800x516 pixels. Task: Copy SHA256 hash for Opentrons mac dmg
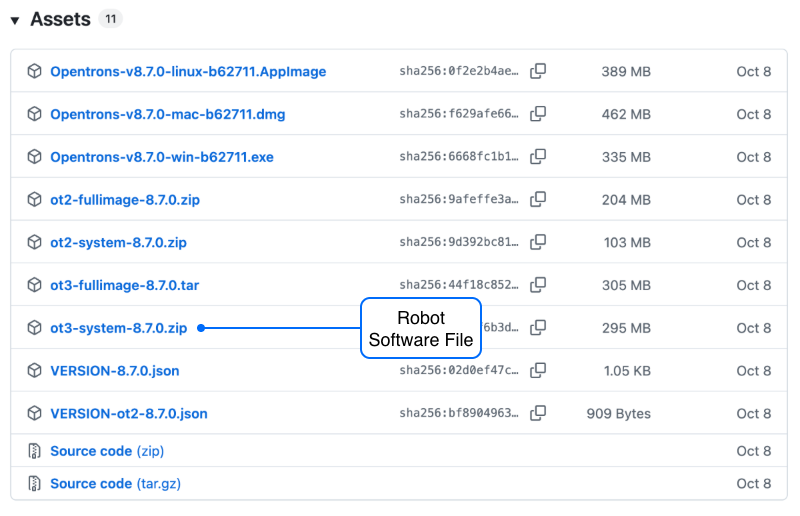538,114
